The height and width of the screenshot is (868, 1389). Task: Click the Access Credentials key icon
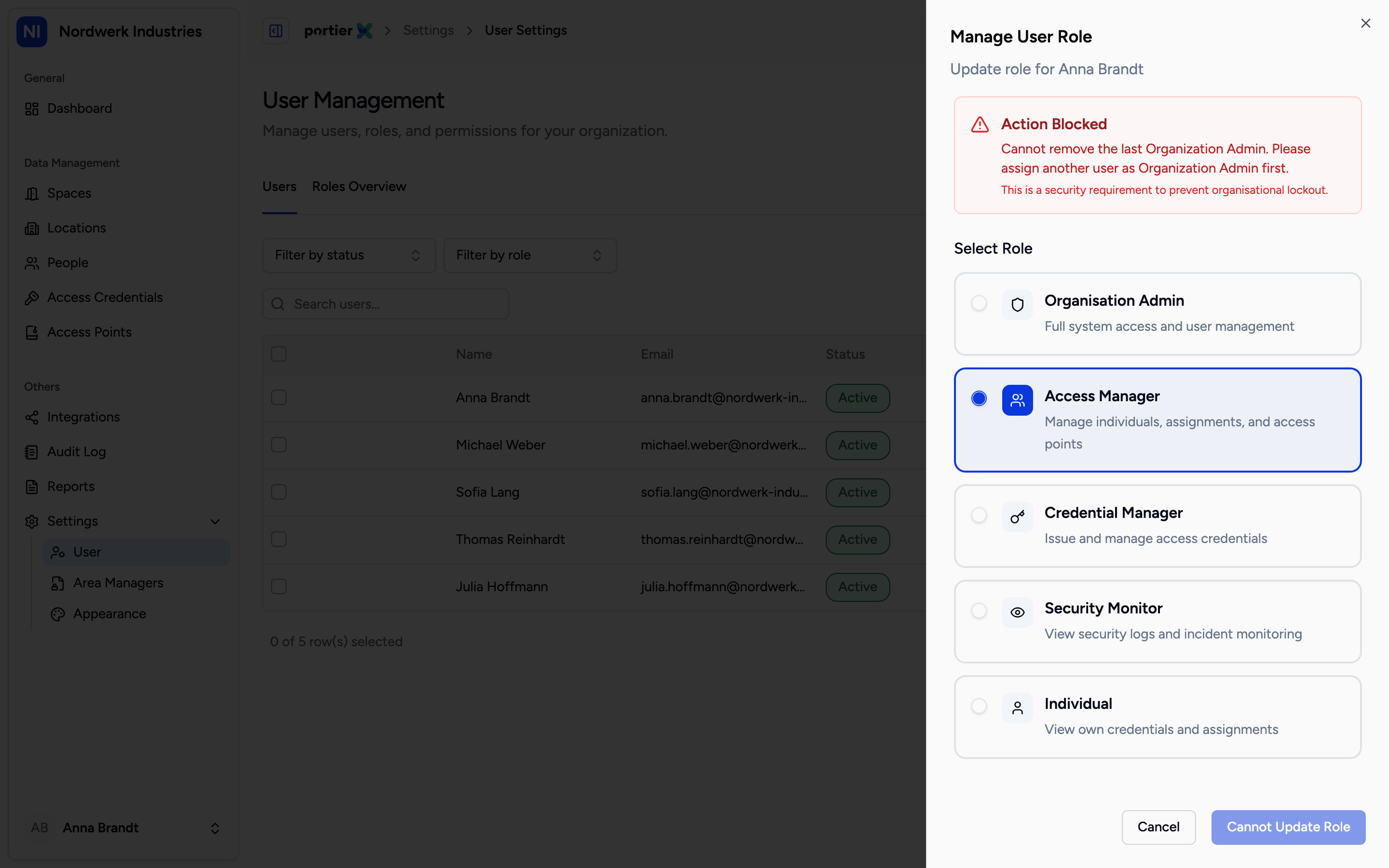[x=31, y=298]
